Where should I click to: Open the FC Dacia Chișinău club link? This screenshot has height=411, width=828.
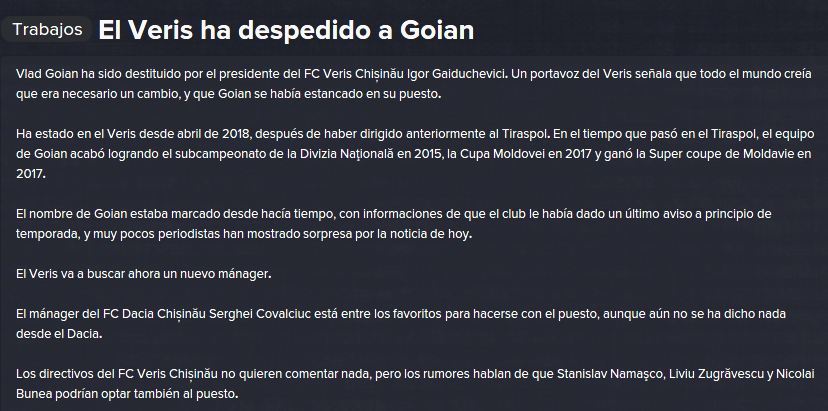click(153, 314)
